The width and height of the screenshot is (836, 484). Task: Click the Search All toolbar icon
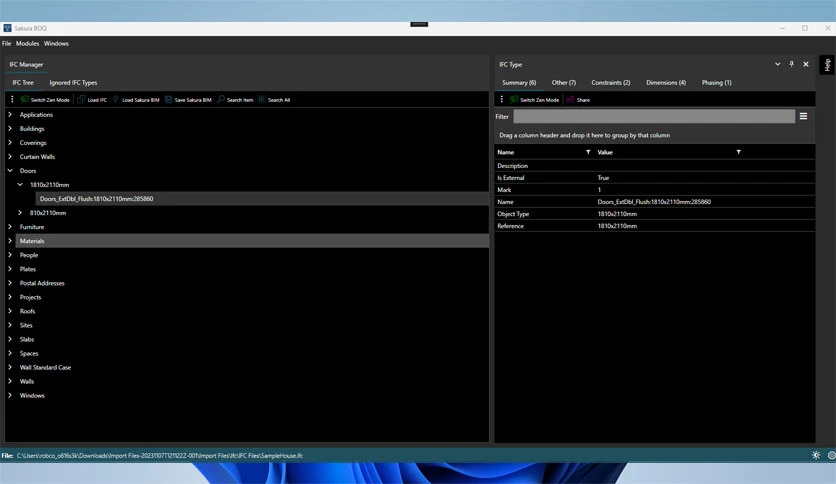click(262, 100)
